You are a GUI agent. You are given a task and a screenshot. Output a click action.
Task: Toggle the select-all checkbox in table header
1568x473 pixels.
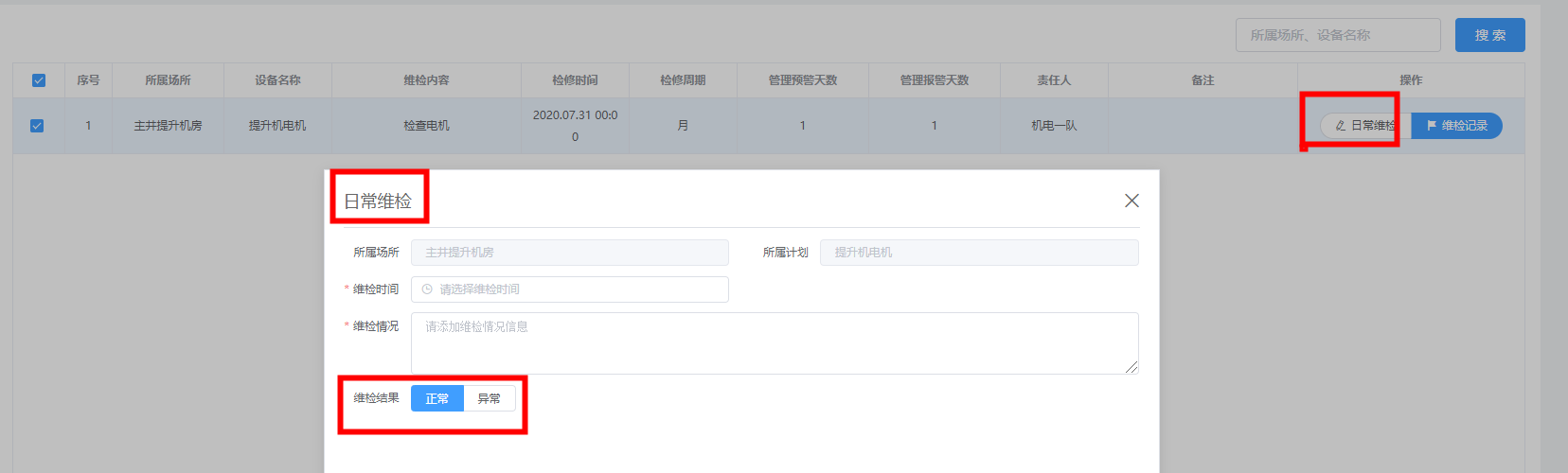coord(39,80)
